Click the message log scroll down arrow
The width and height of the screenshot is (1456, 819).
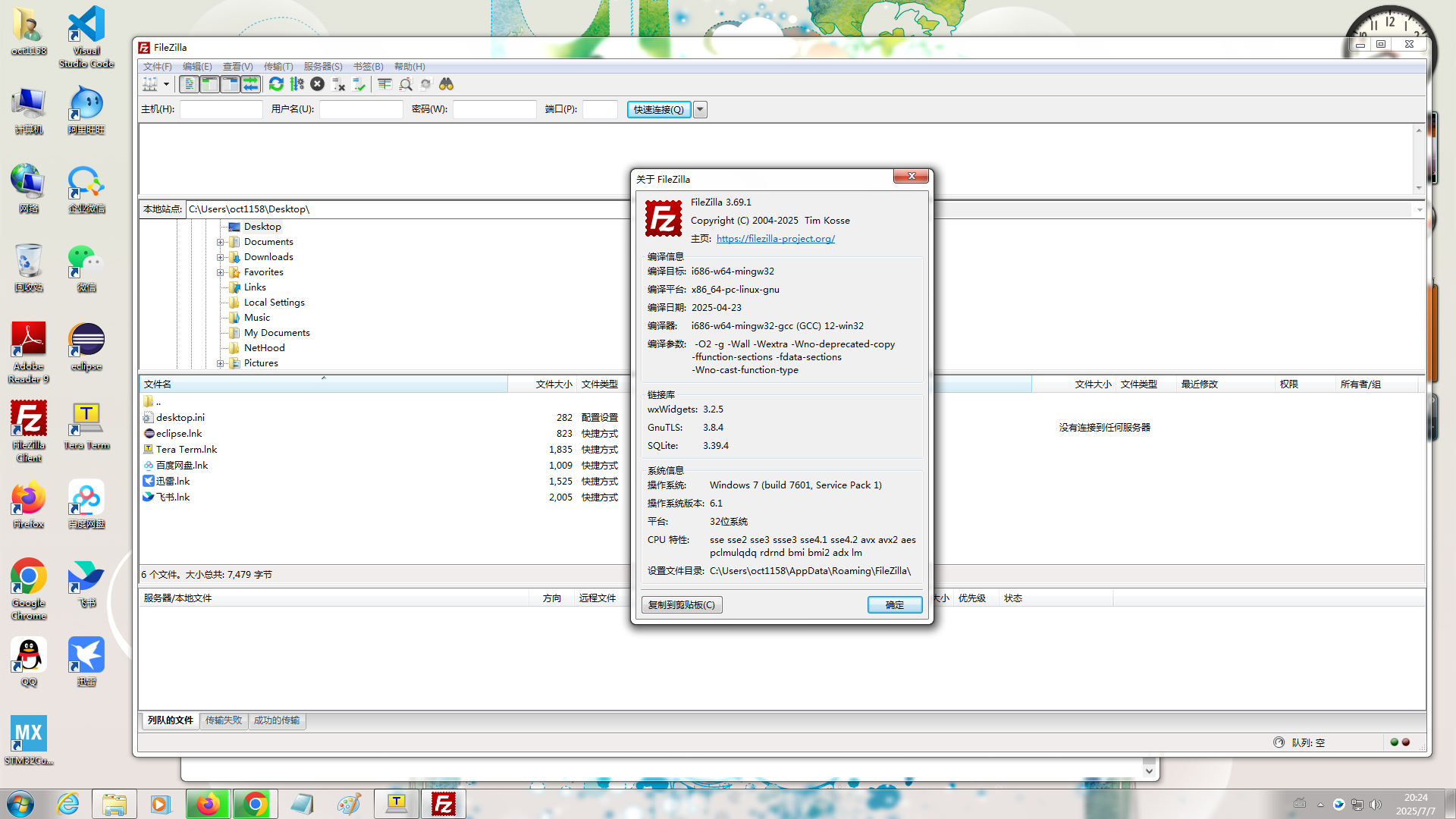(1419, 188)
